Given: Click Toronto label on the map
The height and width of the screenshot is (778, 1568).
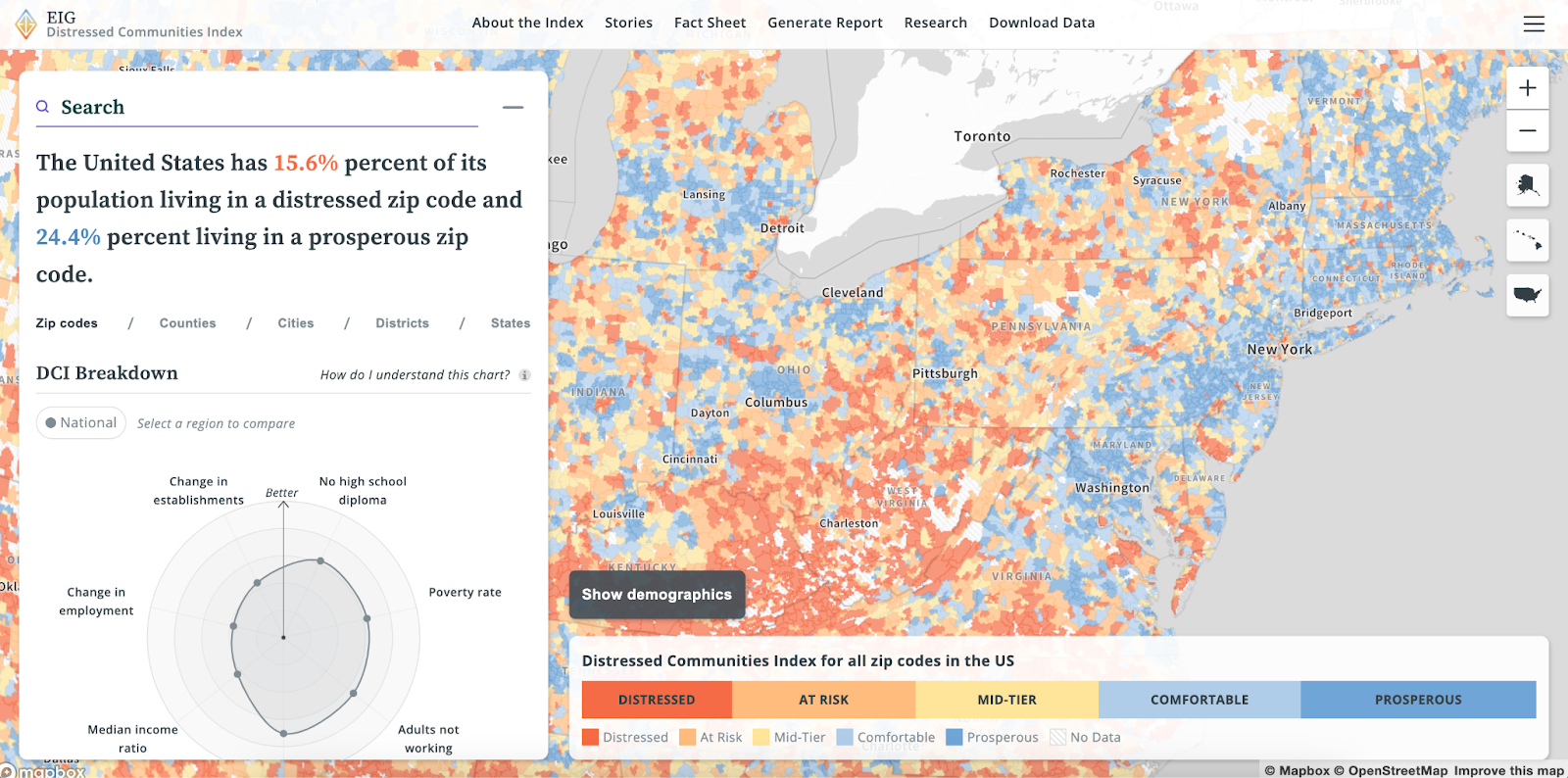Looking at the screenshot, I should [982, 136].
